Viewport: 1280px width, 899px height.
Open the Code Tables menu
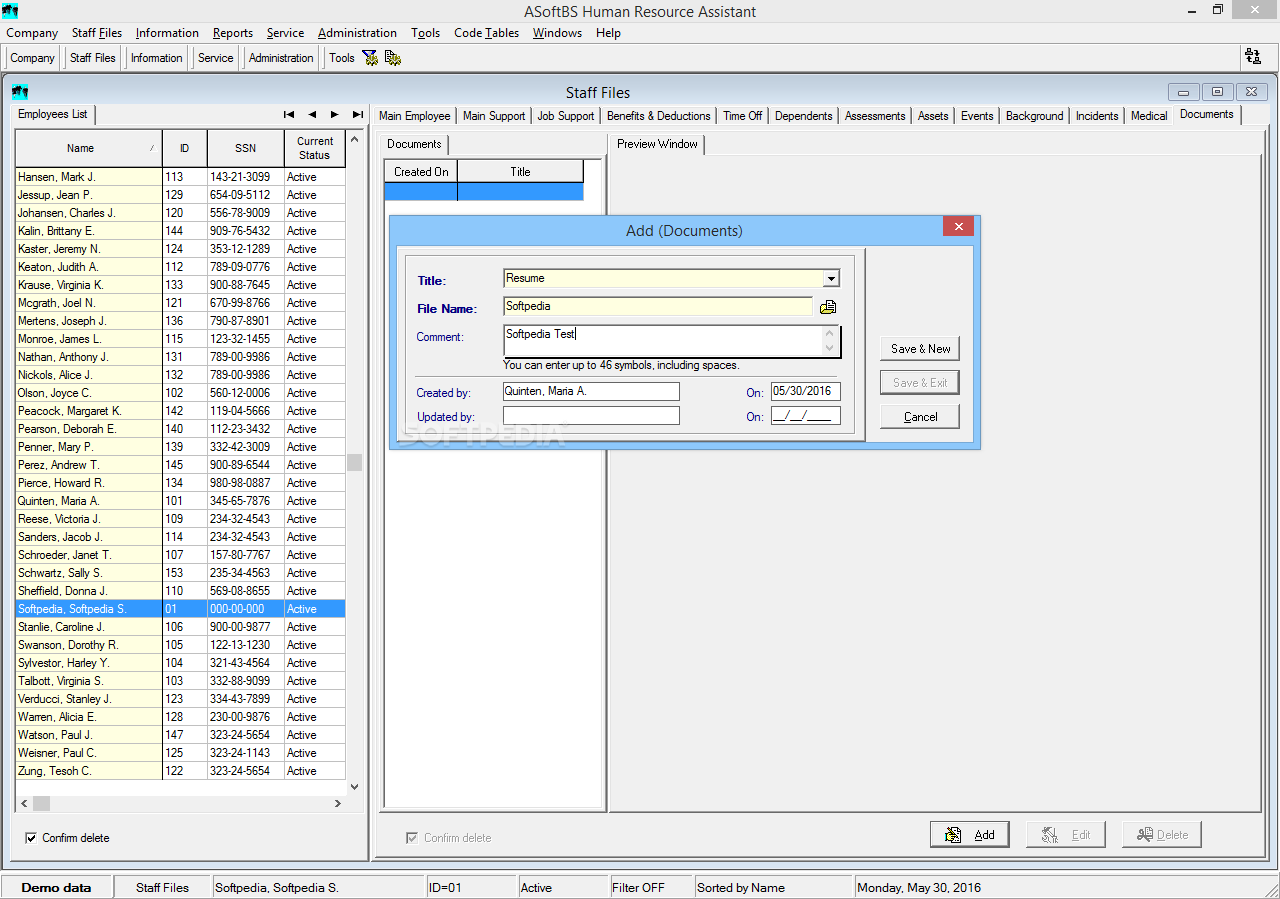coord(487,33)
